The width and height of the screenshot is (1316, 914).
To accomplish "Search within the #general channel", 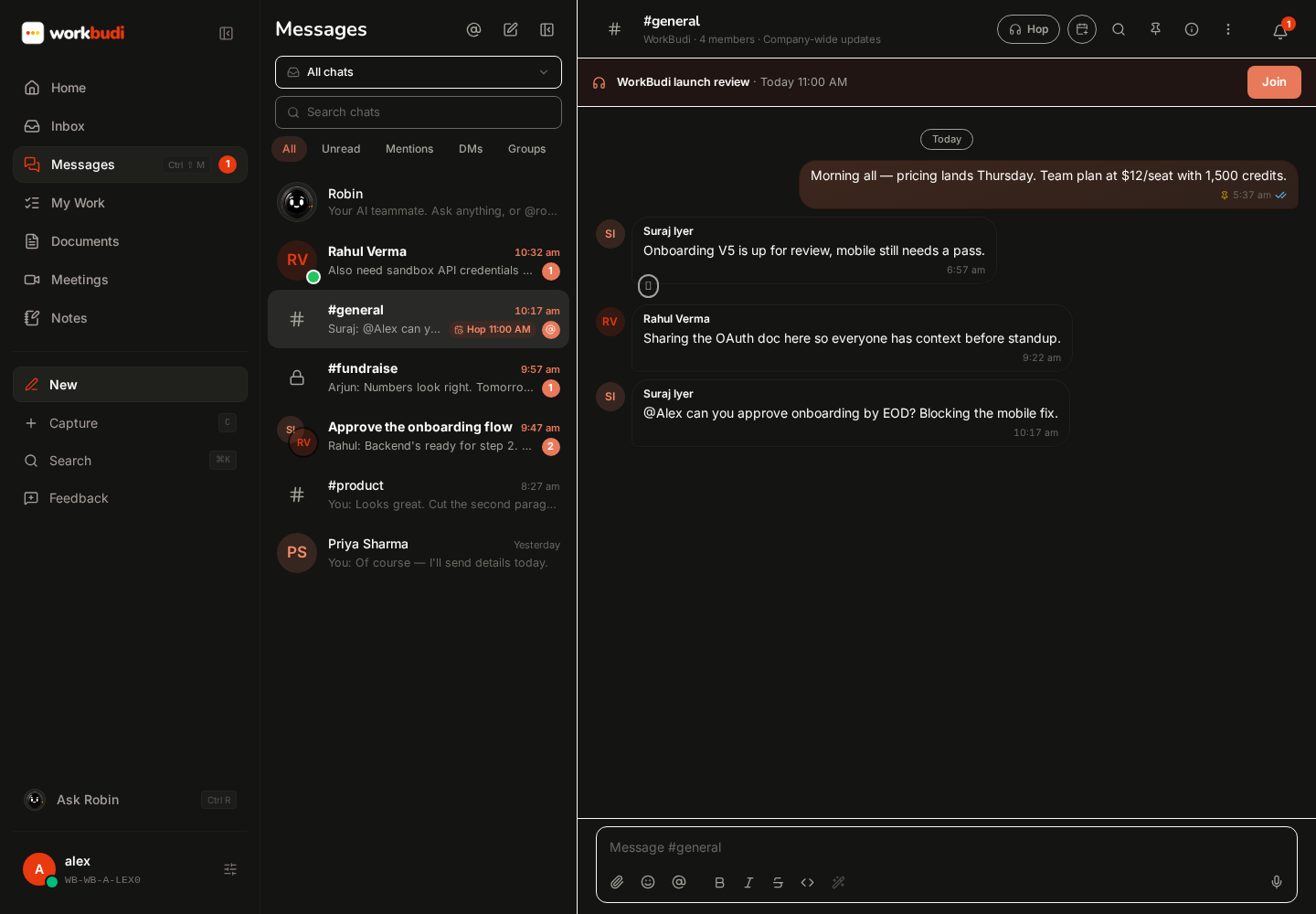I will [x=1119, y=29].
